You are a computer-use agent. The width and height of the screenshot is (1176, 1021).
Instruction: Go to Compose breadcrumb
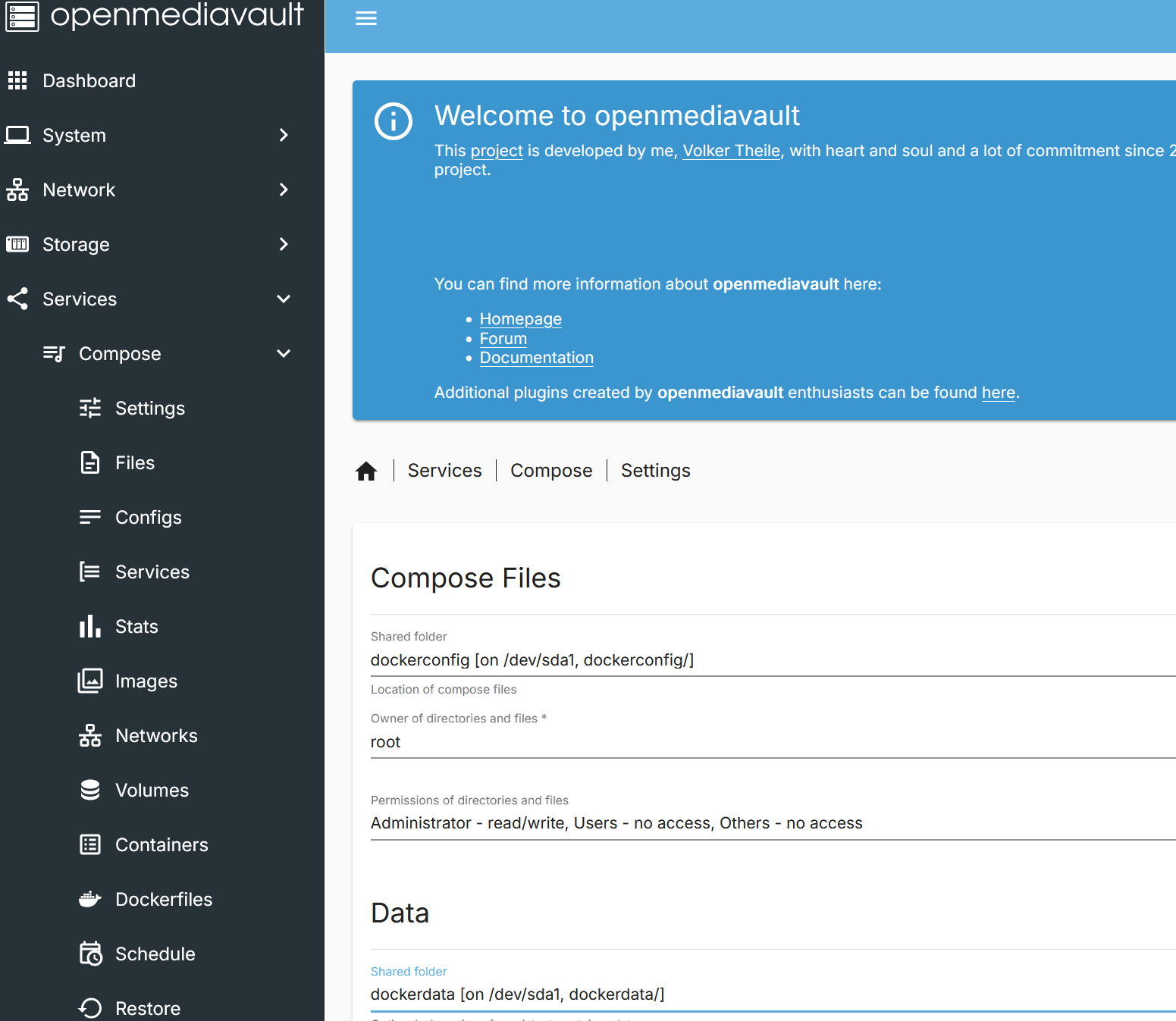[551, 471]
